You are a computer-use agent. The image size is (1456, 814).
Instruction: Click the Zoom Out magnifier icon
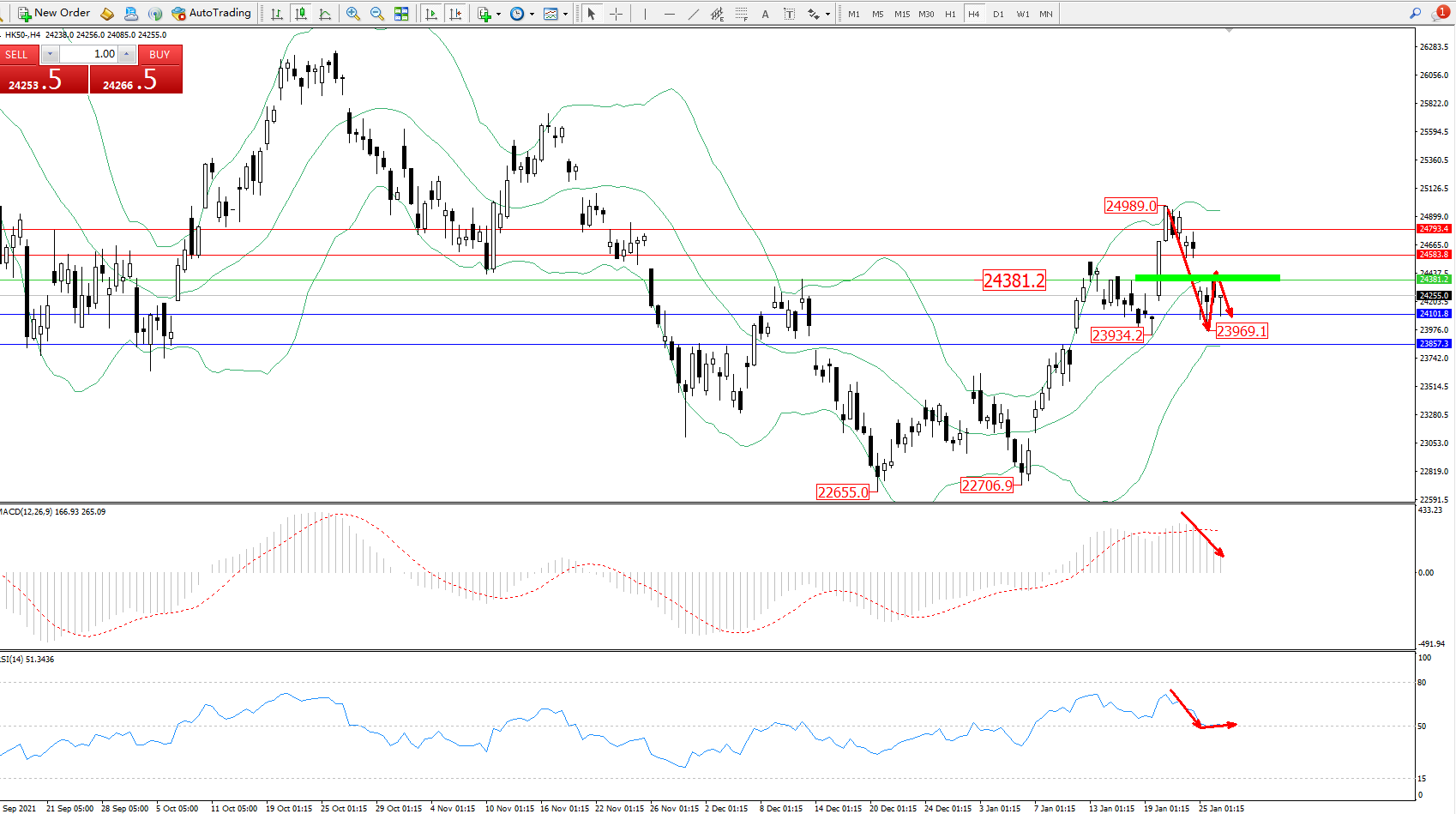(376, 14)
